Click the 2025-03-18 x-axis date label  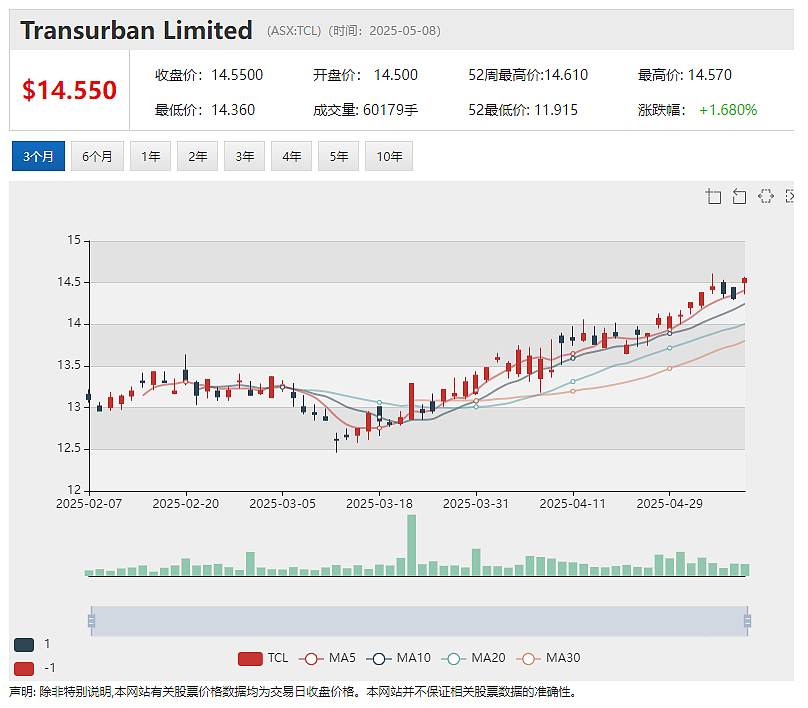(x=379, y=503)
